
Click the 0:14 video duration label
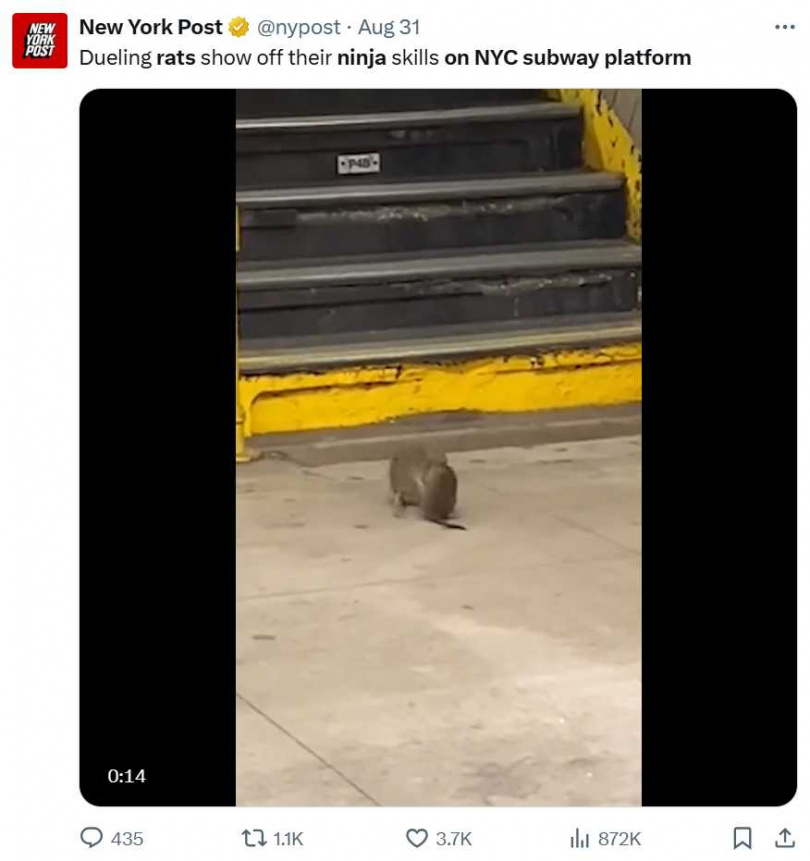(x=127, y=775)
